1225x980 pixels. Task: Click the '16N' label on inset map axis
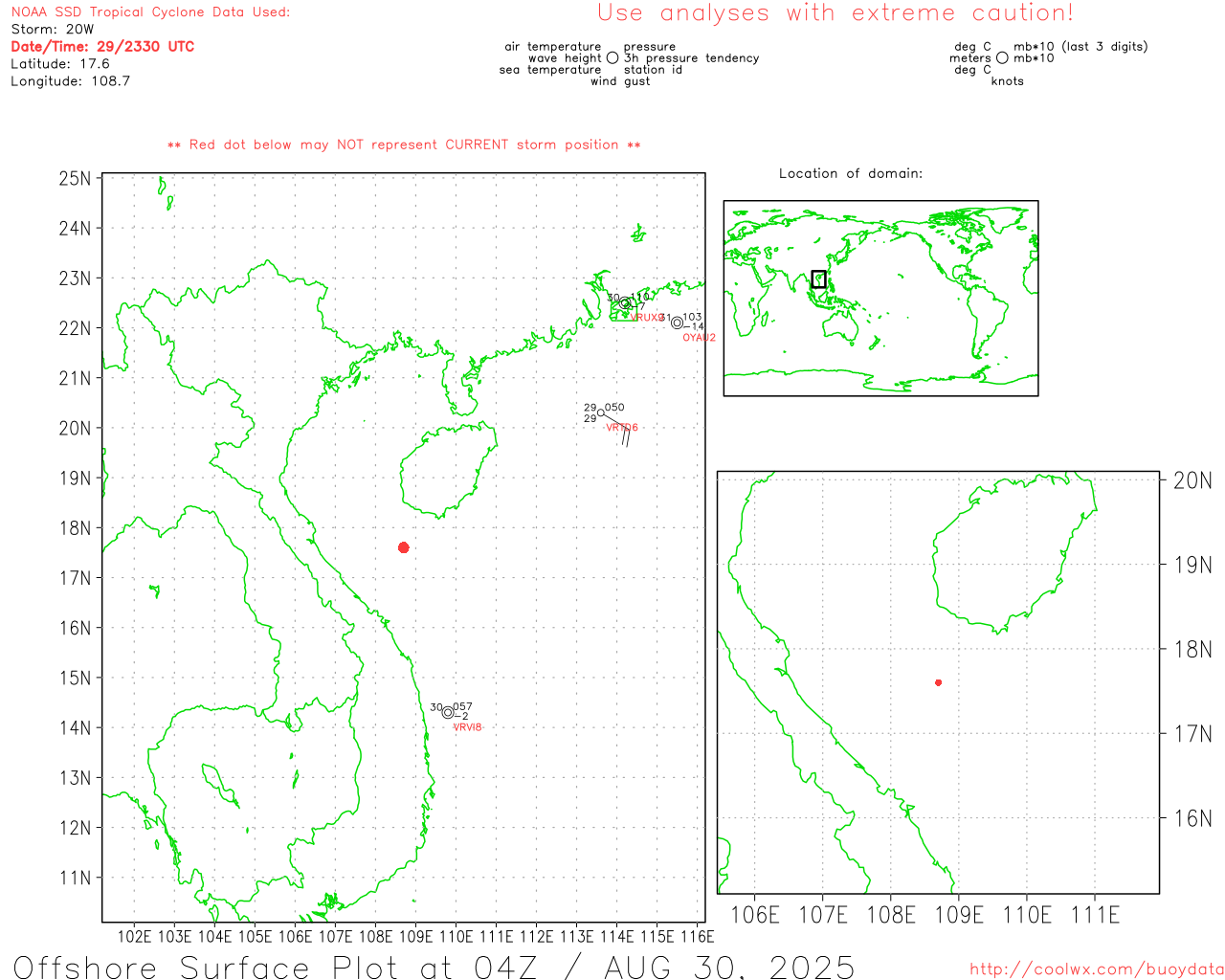pyautogui.click(x=1192, y=818)
